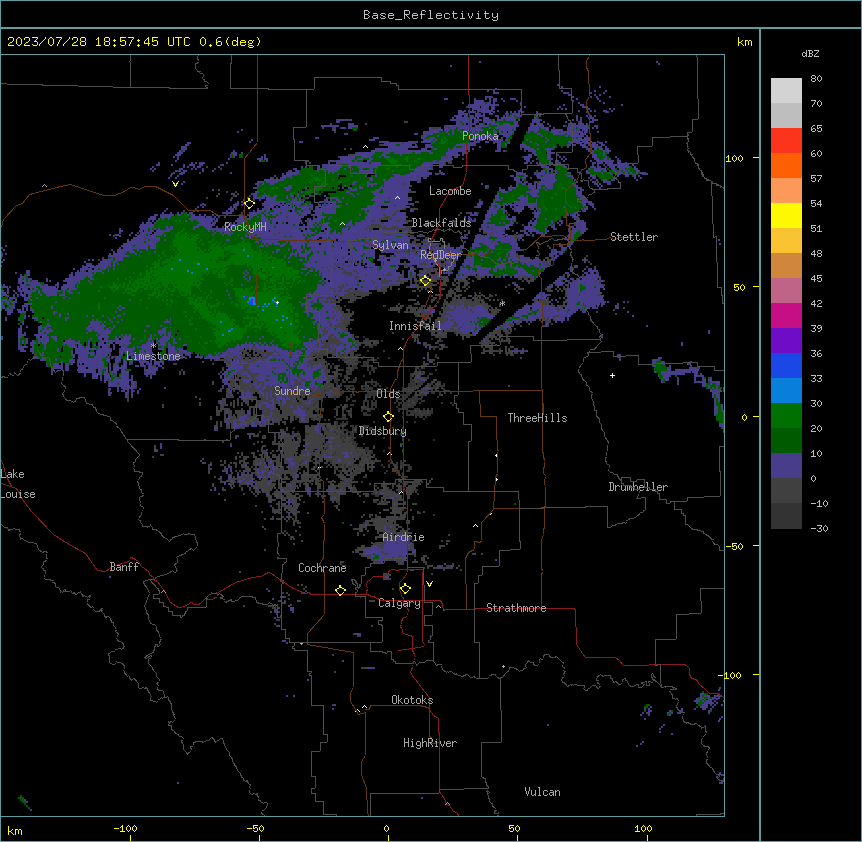Click the Sundre town label

(292, 391)
